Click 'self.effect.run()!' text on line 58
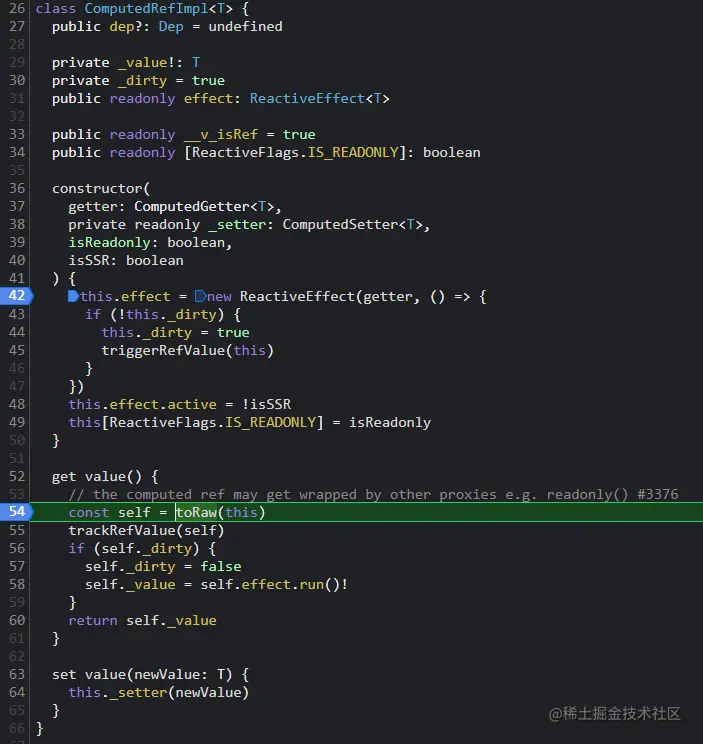This screenshot has height=744, width=703. click(274, 585)
